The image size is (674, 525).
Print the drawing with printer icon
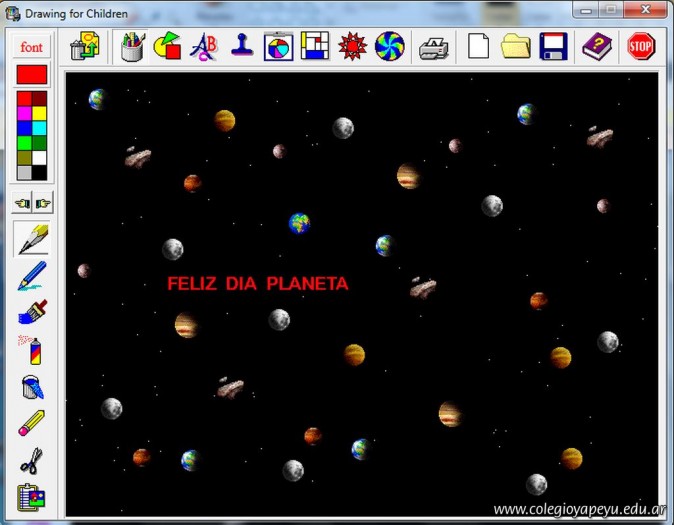pyautogui.click(x=433, y=46)
